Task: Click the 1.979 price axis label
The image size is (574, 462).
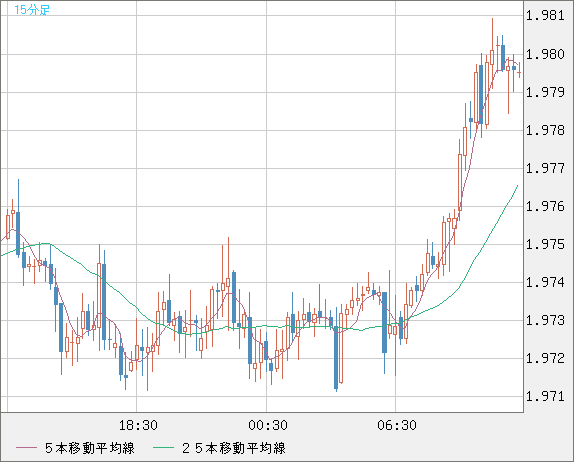Action: (x=545, y=92)
